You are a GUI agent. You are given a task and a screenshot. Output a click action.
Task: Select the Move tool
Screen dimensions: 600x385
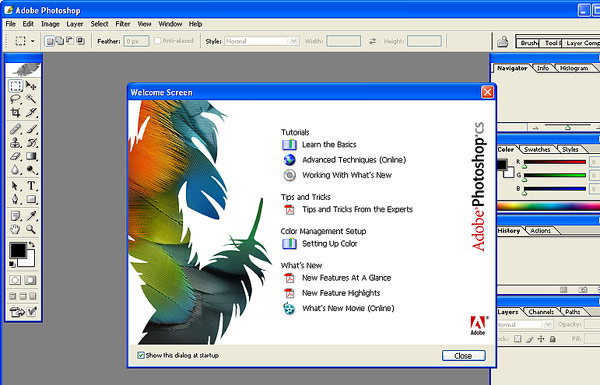31,86
